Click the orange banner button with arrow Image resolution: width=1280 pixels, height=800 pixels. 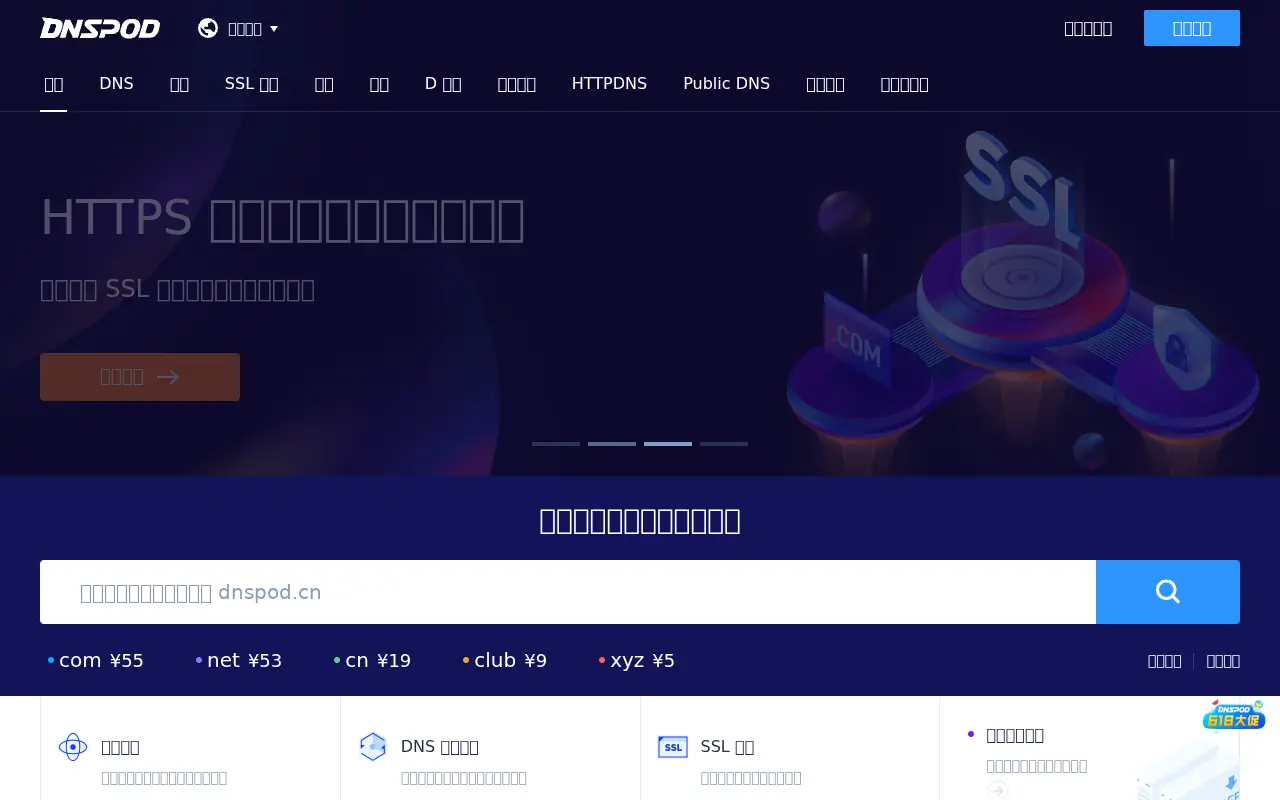(x=140, y=377)
